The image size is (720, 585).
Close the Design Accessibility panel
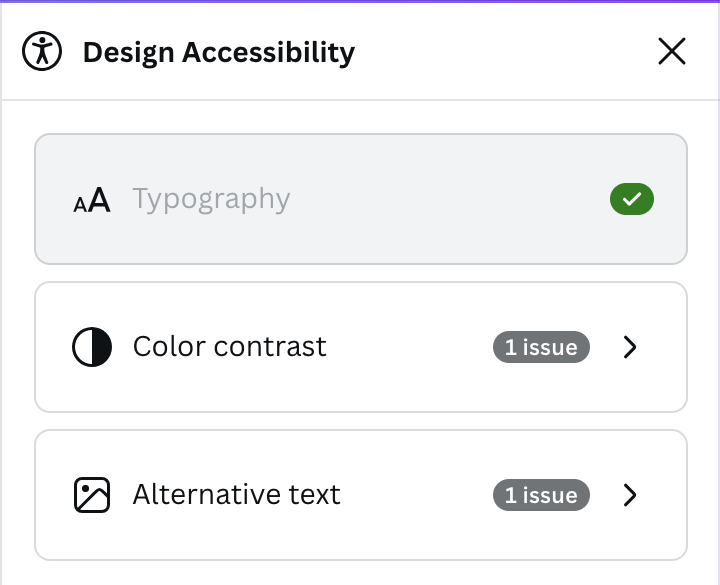(672, 51)
